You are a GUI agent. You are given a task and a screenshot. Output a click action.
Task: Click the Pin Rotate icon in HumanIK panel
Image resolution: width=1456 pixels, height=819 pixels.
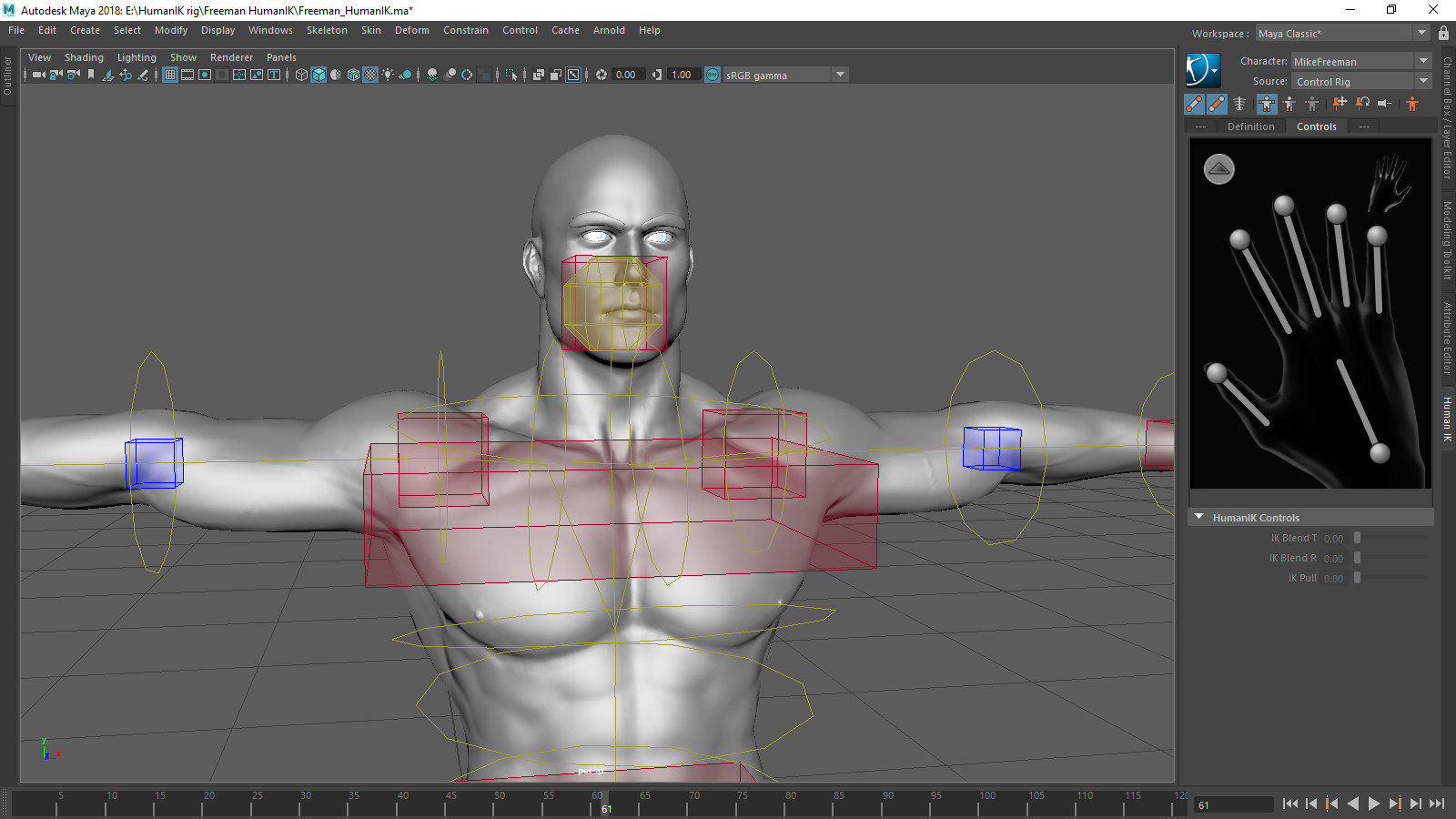[x=1361, y=104]
